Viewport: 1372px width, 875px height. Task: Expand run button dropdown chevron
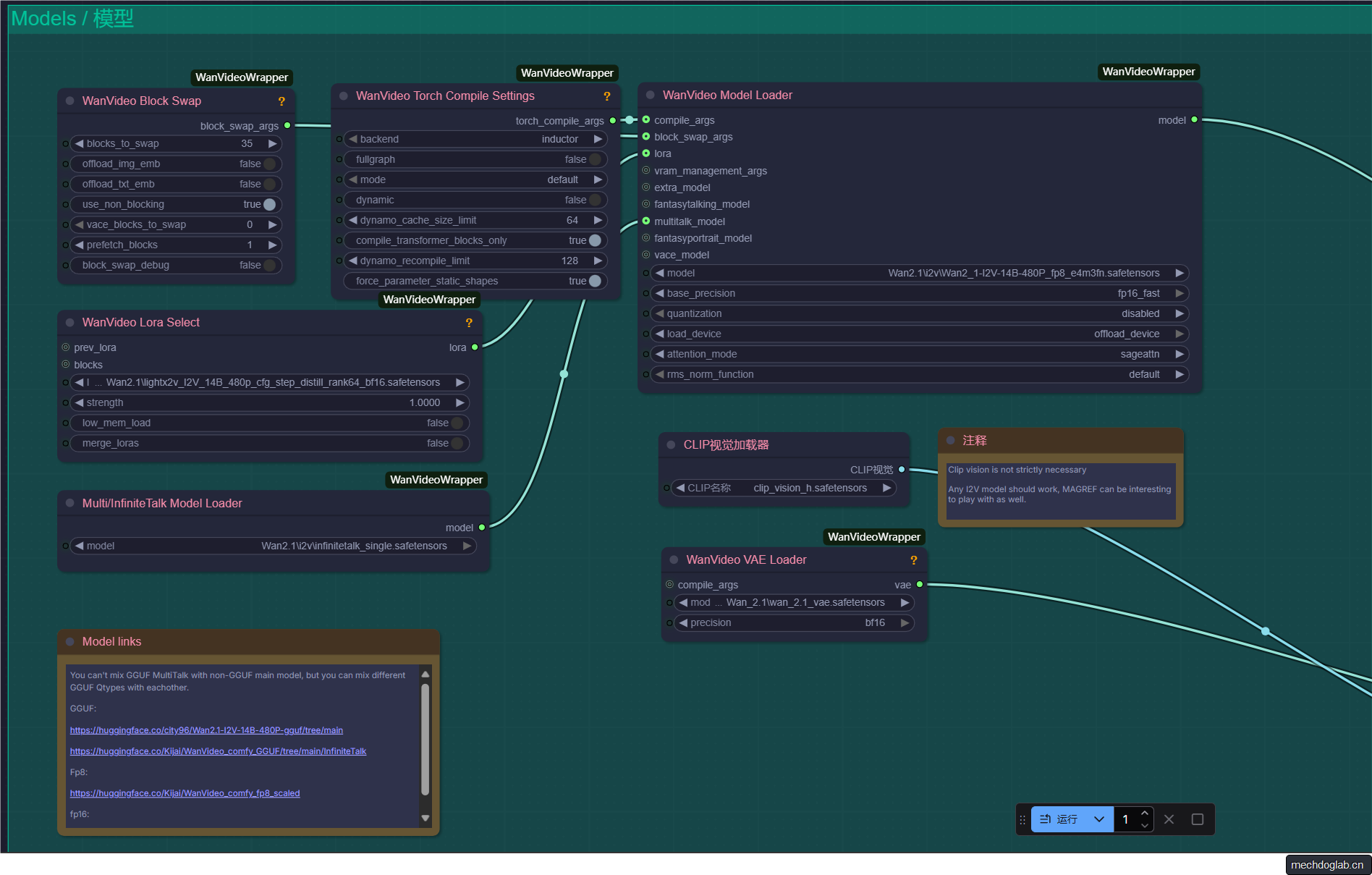pos(1098,819)
